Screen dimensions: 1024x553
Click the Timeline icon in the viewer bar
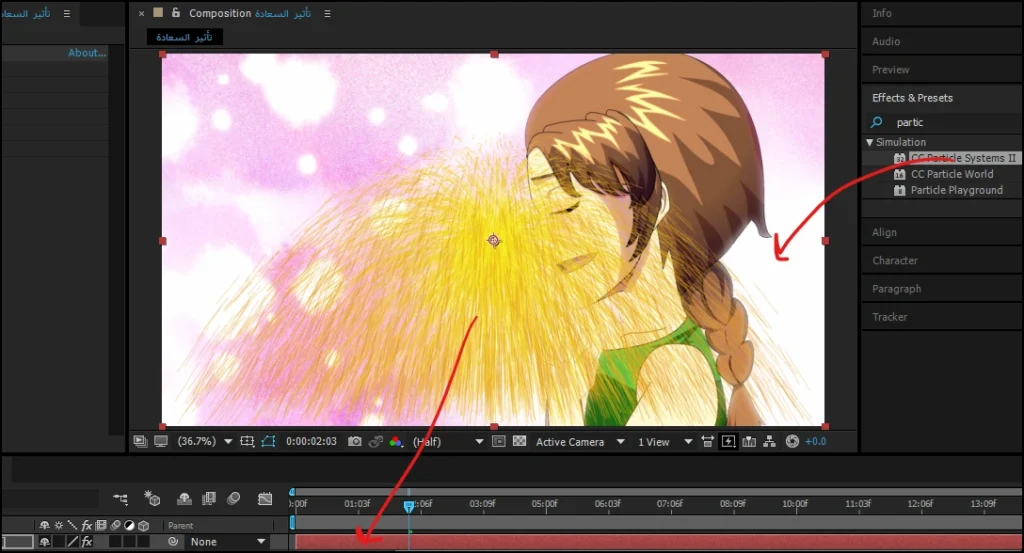point(749,441)
